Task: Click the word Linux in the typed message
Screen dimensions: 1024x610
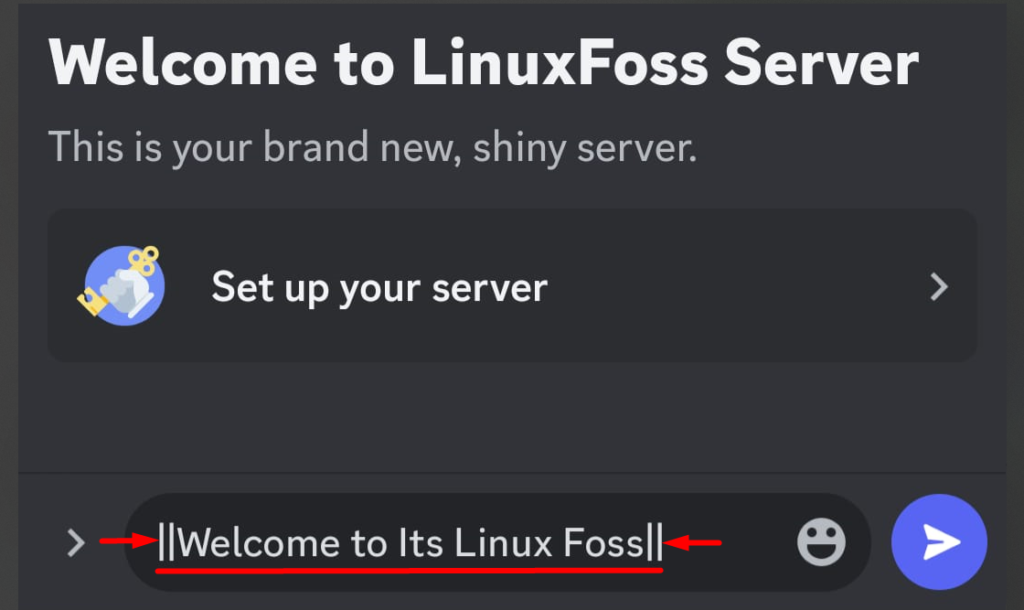Action: tap(503, 543)
